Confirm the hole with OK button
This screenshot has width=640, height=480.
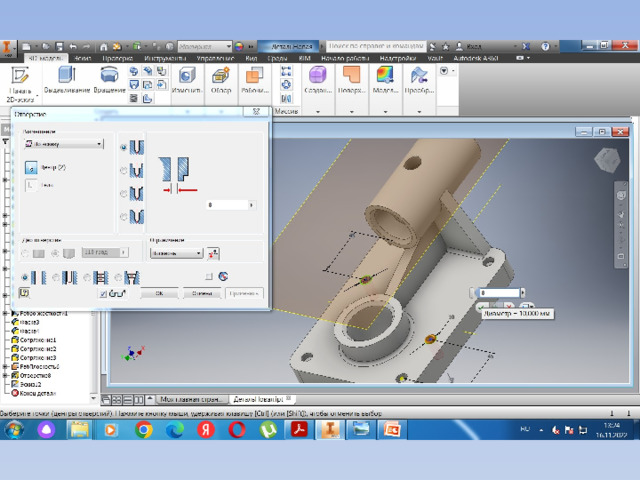(159, 293)
